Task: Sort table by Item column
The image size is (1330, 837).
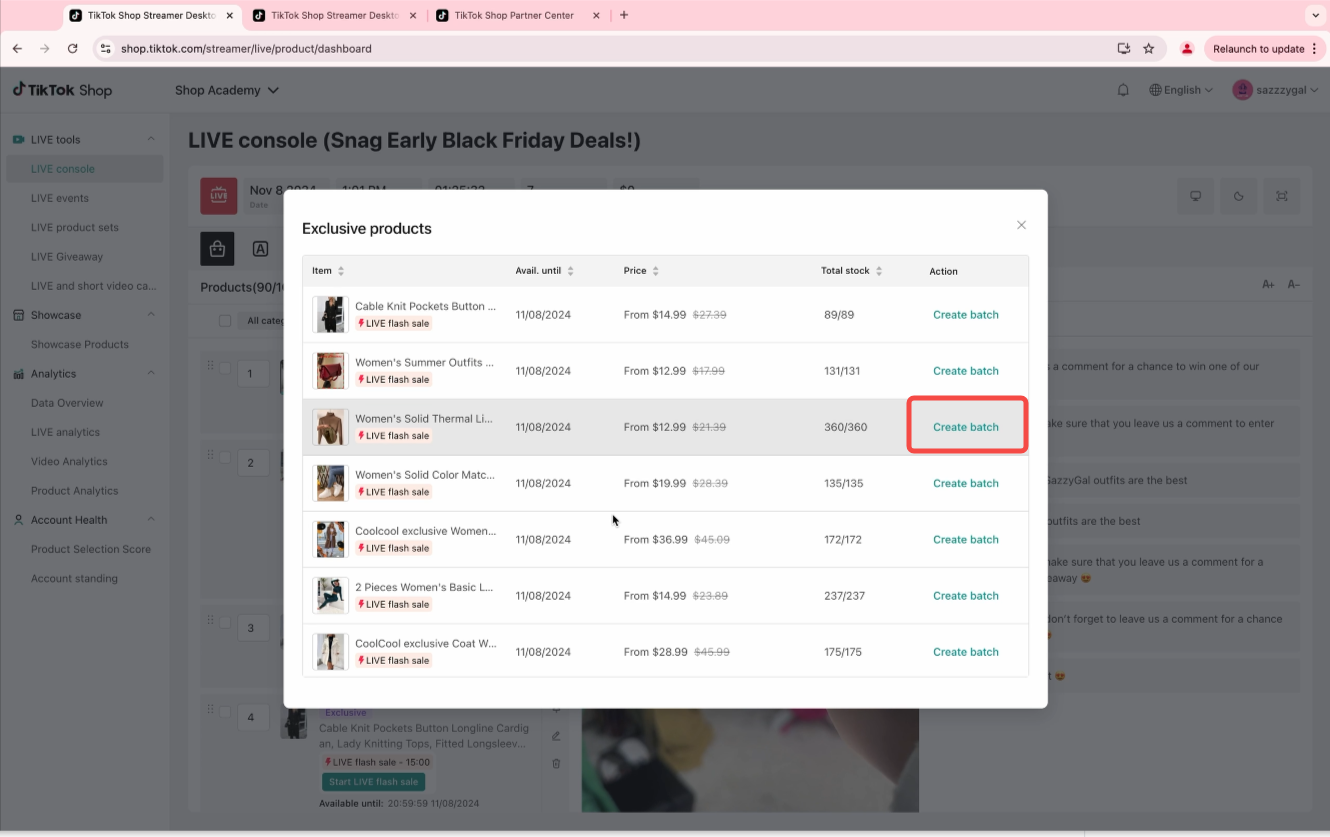Action: coord(341,271)
